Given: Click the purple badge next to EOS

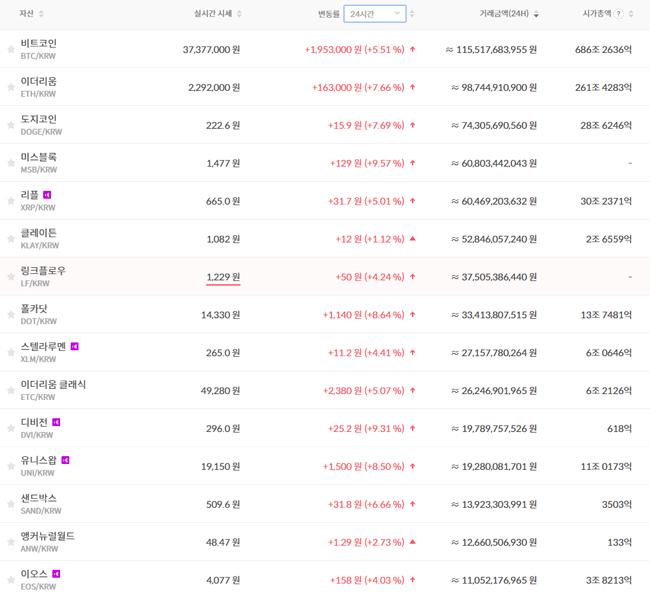Looking at the screenshot, I should pos(56,574).
